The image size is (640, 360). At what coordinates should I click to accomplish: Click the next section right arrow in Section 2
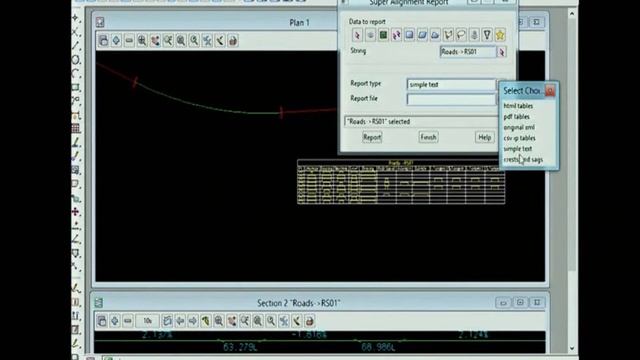pos(193,321)
